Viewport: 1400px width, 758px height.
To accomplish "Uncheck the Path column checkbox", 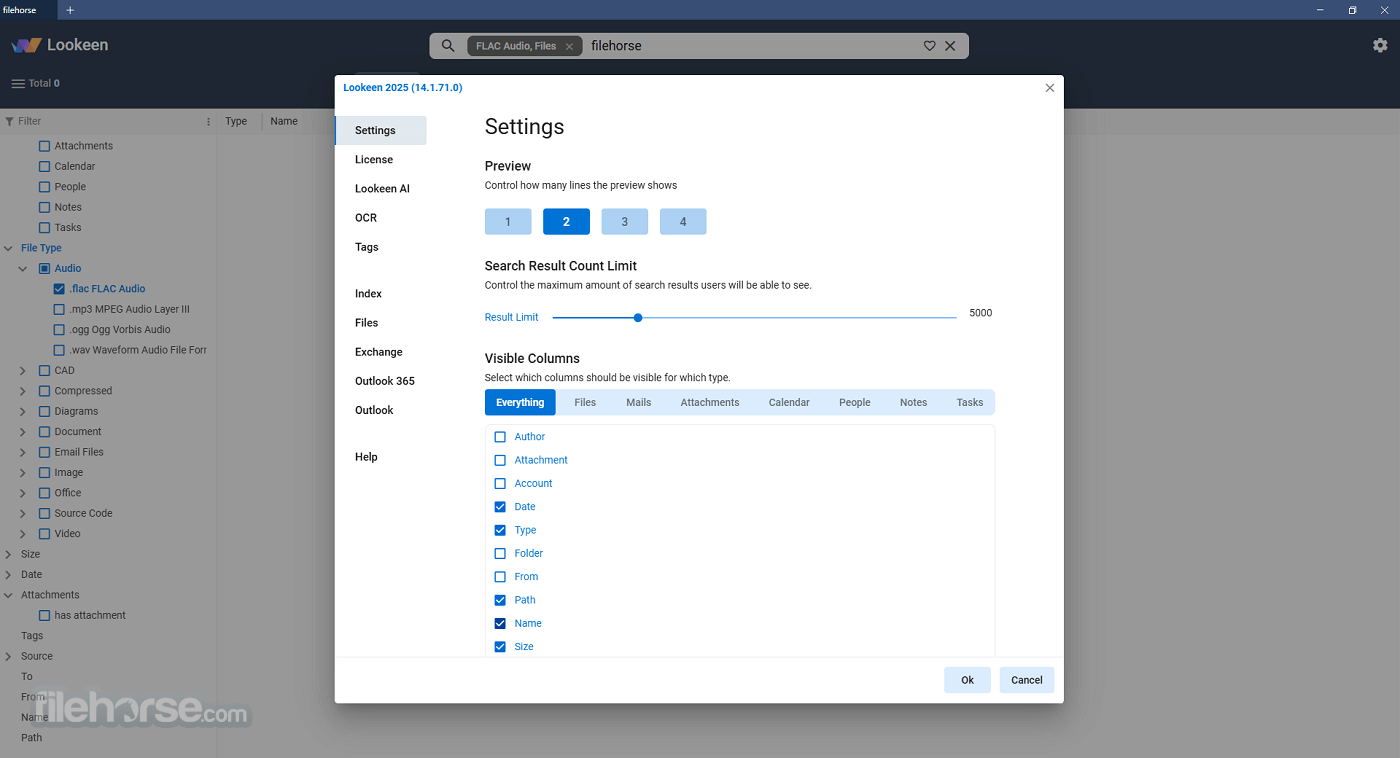I will point(500,600).
